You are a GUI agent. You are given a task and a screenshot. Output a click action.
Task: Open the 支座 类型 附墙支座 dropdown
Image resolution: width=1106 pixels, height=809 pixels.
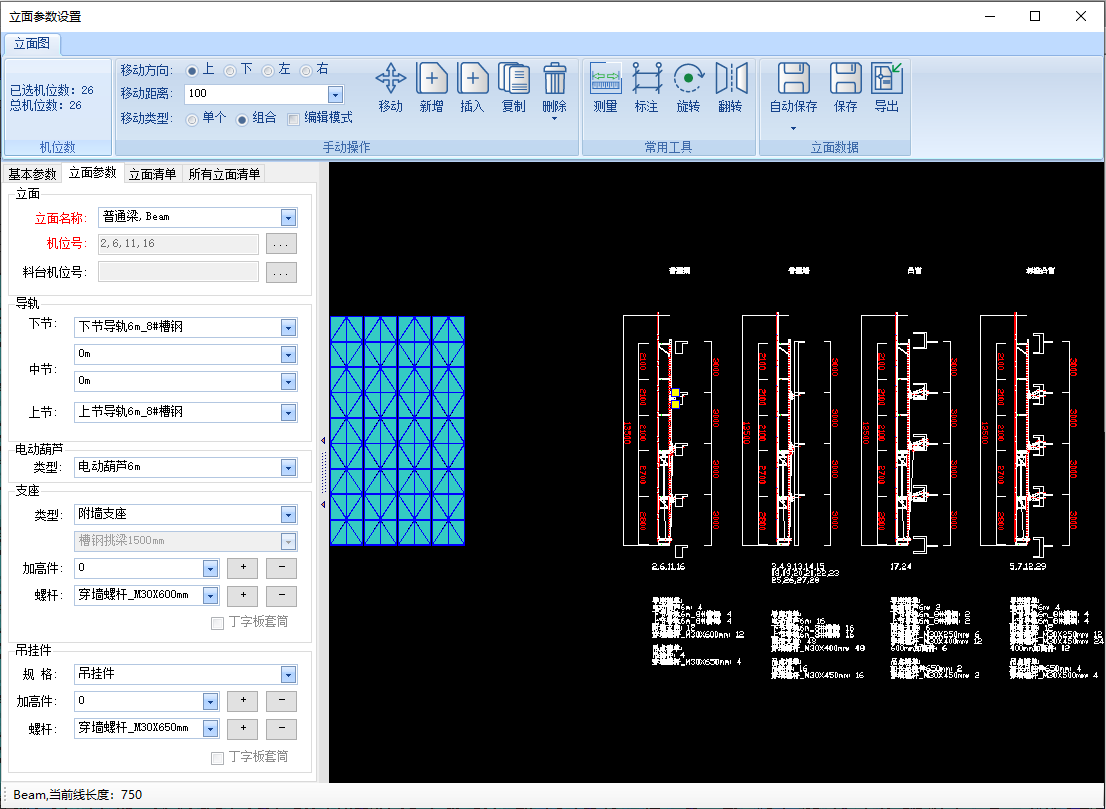coord(288,514)
